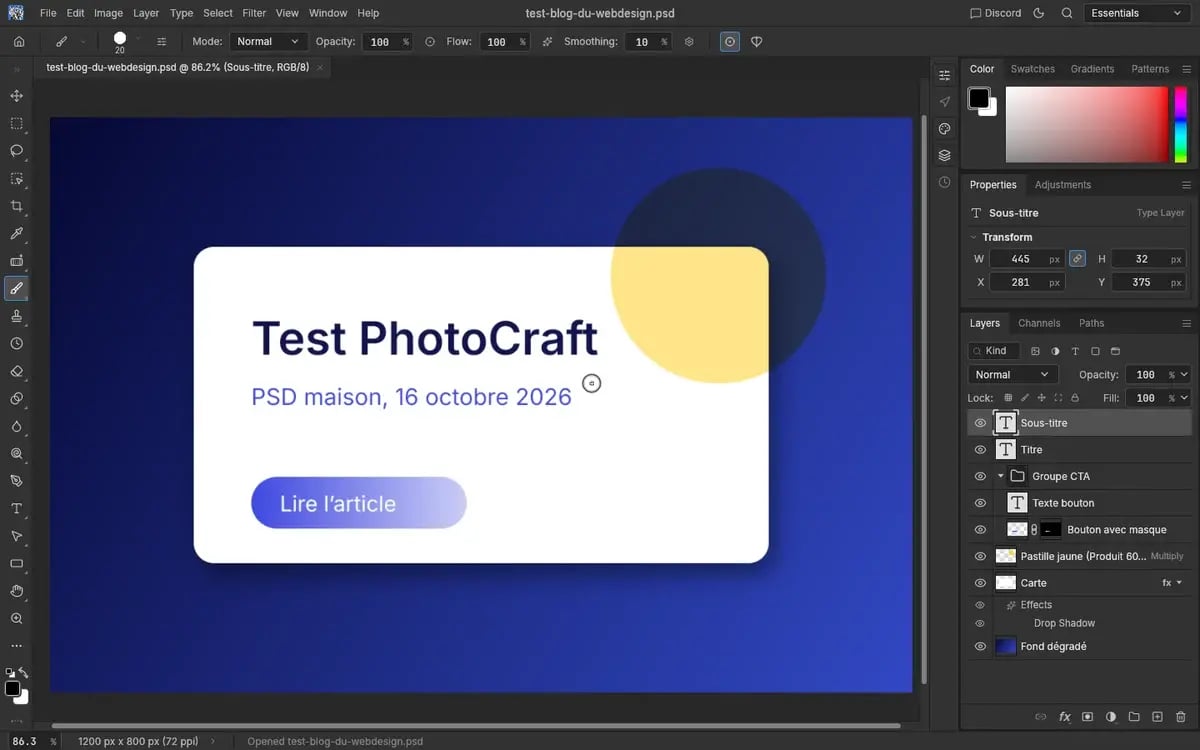
Task: Open the layer Opacity dropdown arrow
Action: pyautogui.click(x=1184, y=374)
